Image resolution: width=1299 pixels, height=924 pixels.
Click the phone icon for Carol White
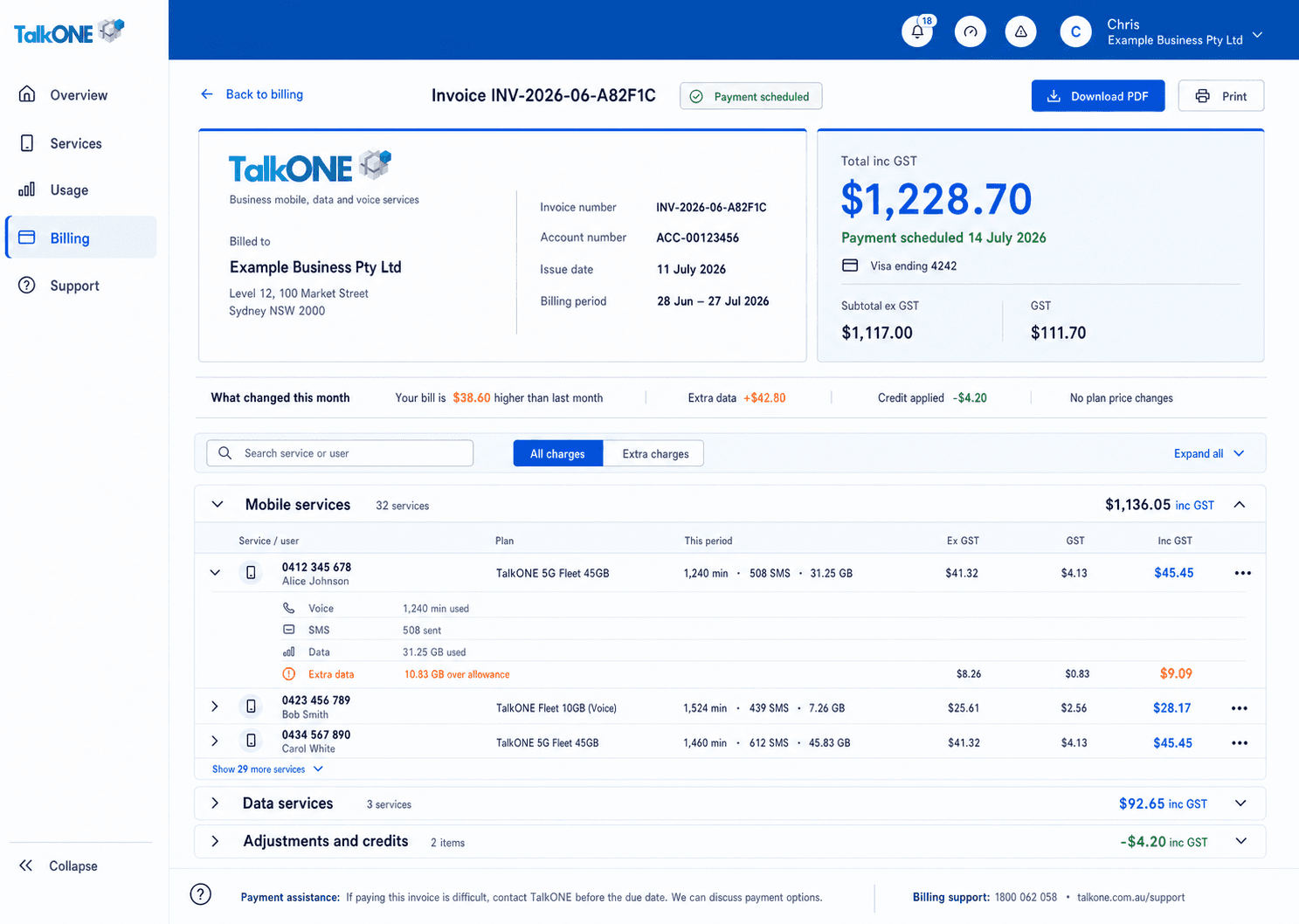[251, 741]
